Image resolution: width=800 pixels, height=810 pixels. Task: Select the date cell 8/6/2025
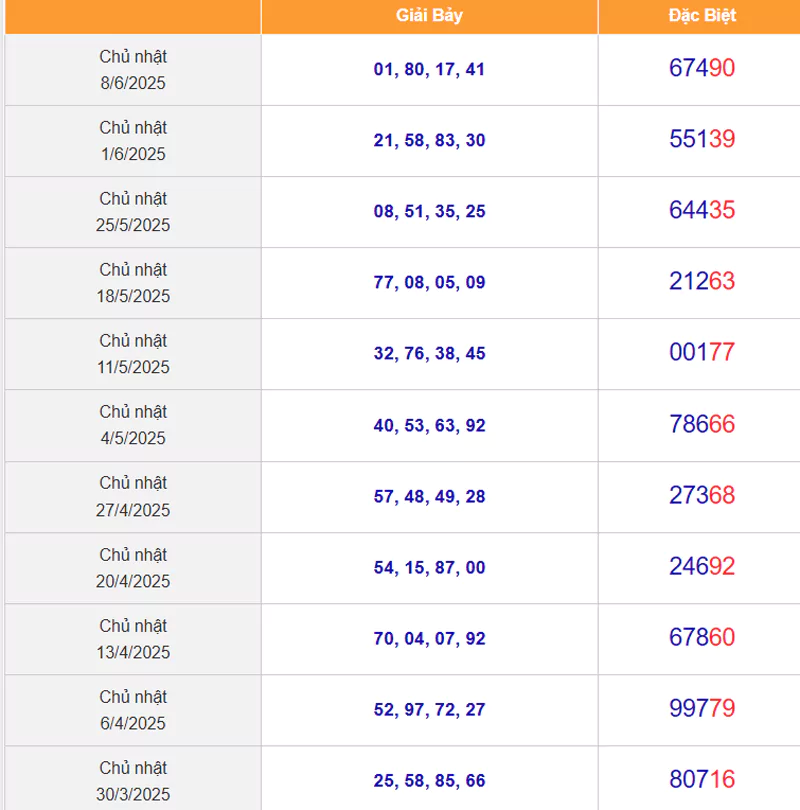click(133, 70)
